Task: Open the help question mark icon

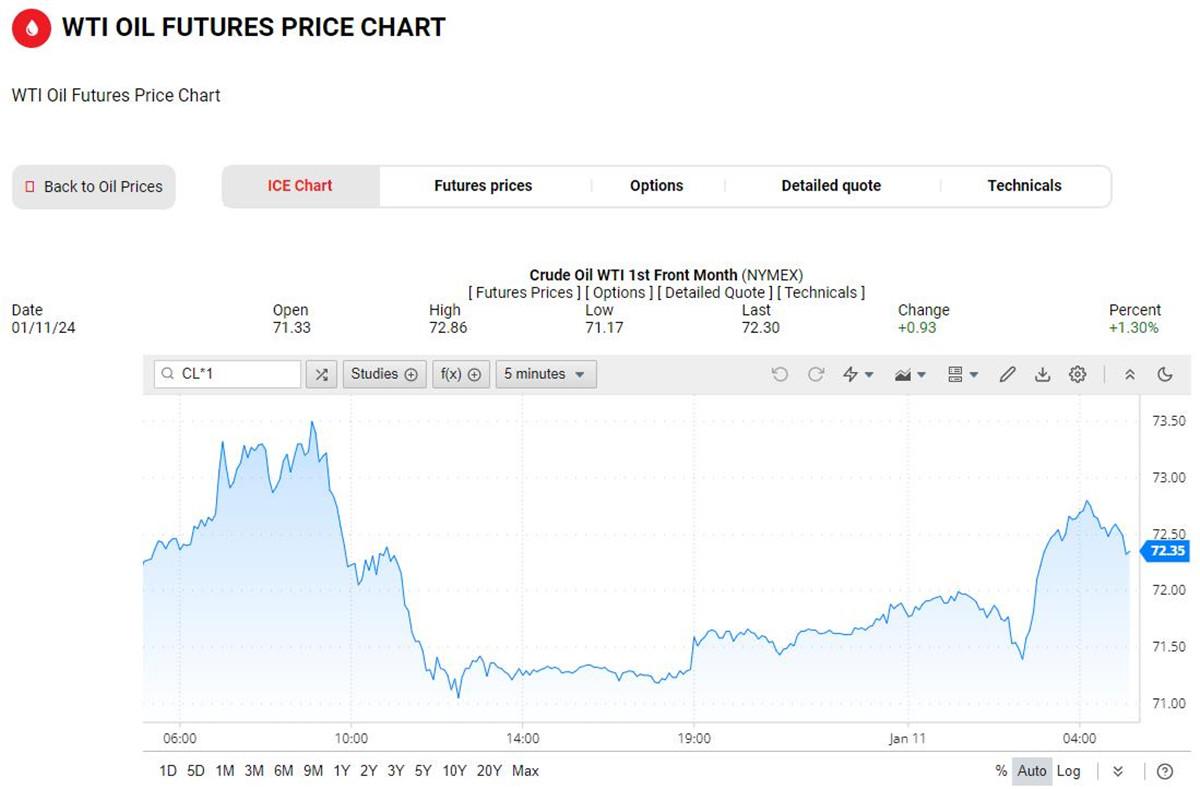Action: (1165, 771)
